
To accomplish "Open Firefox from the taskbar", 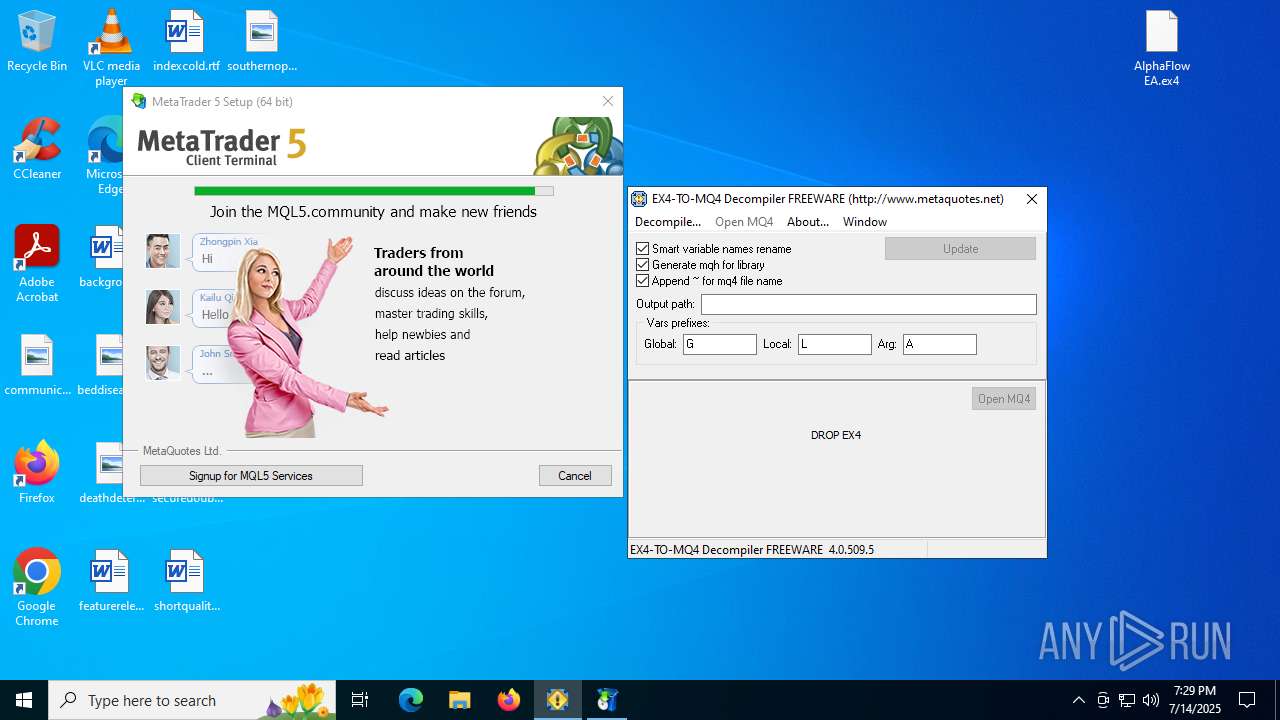I will 508,700.
